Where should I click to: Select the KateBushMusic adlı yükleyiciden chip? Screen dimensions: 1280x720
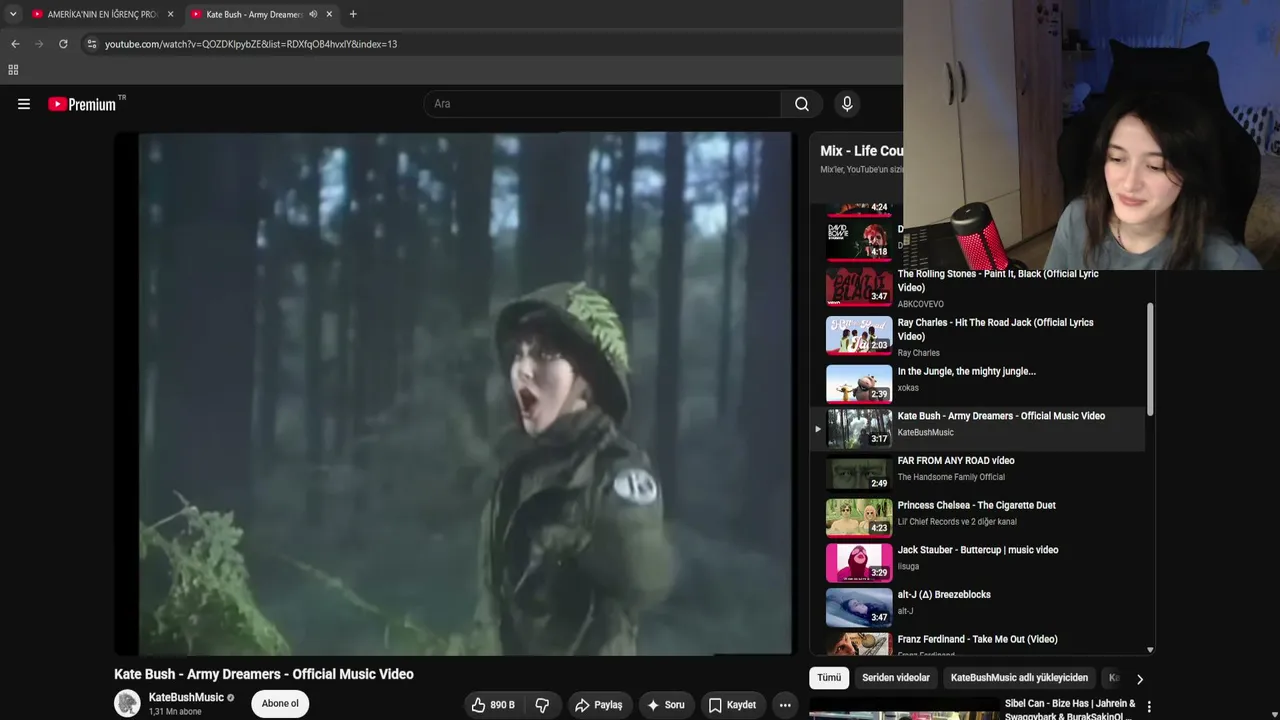1019,678
